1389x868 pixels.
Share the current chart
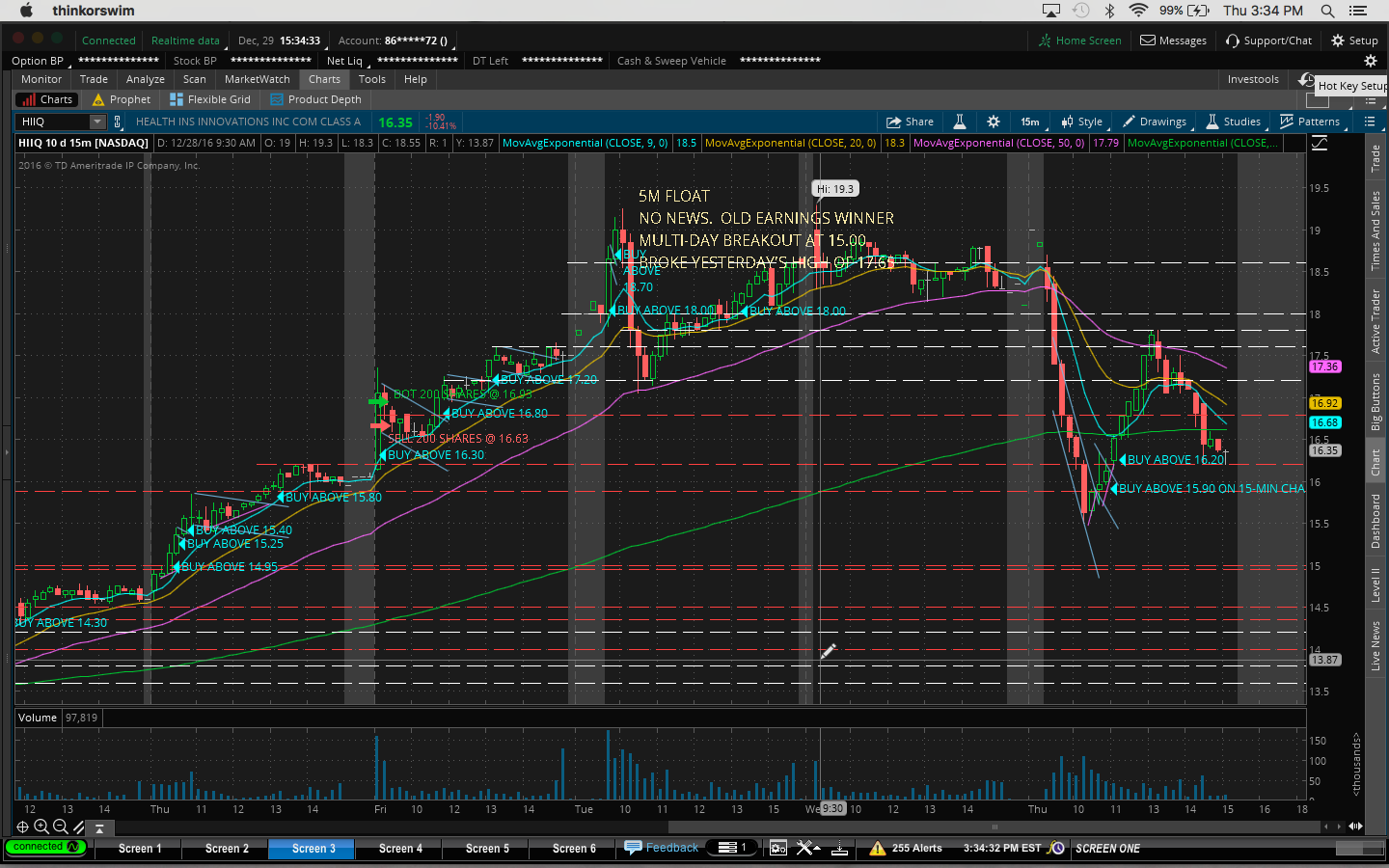[x=911, y=122]
